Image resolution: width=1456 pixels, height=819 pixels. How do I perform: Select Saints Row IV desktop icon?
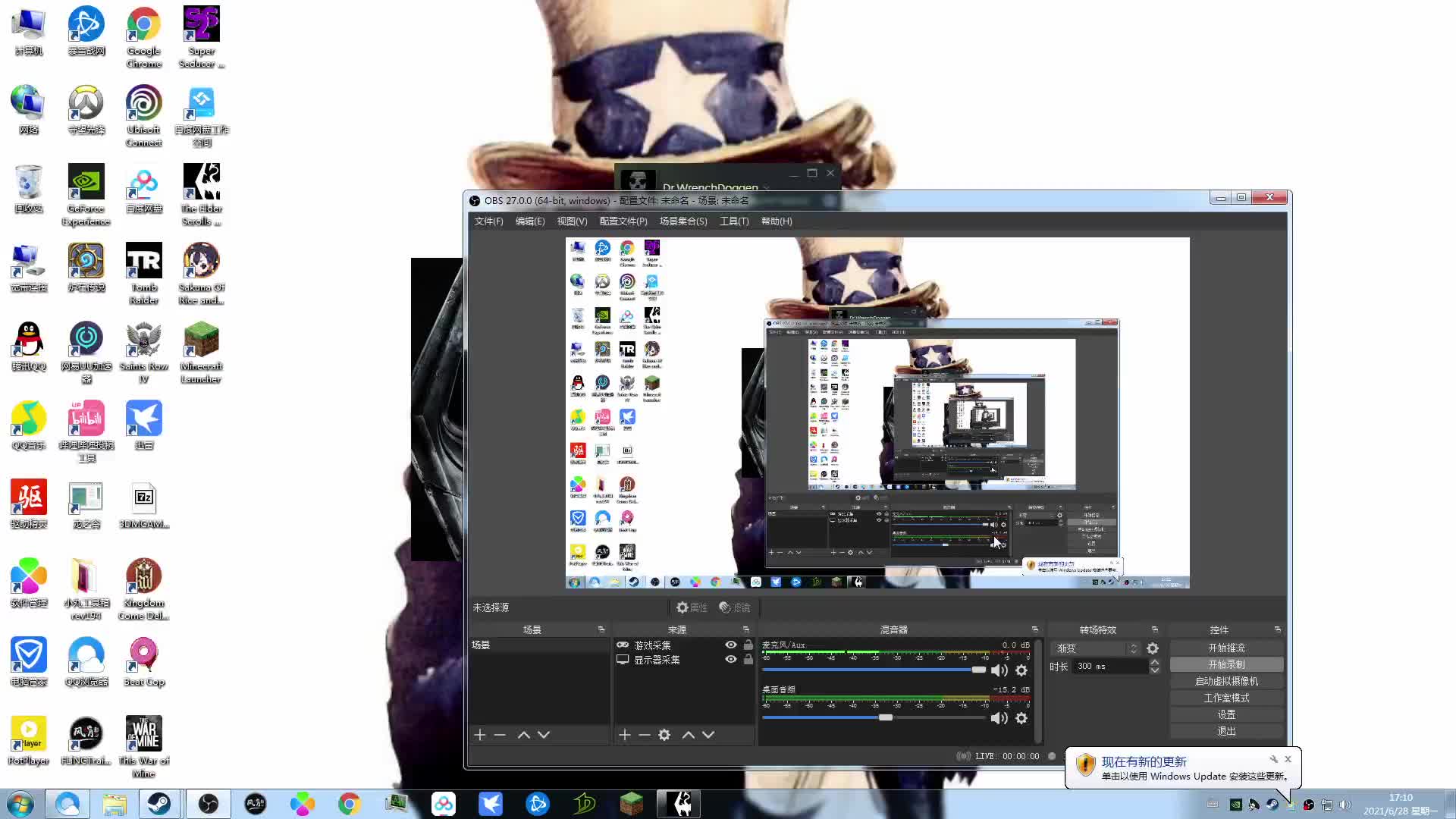pos(143,353)
